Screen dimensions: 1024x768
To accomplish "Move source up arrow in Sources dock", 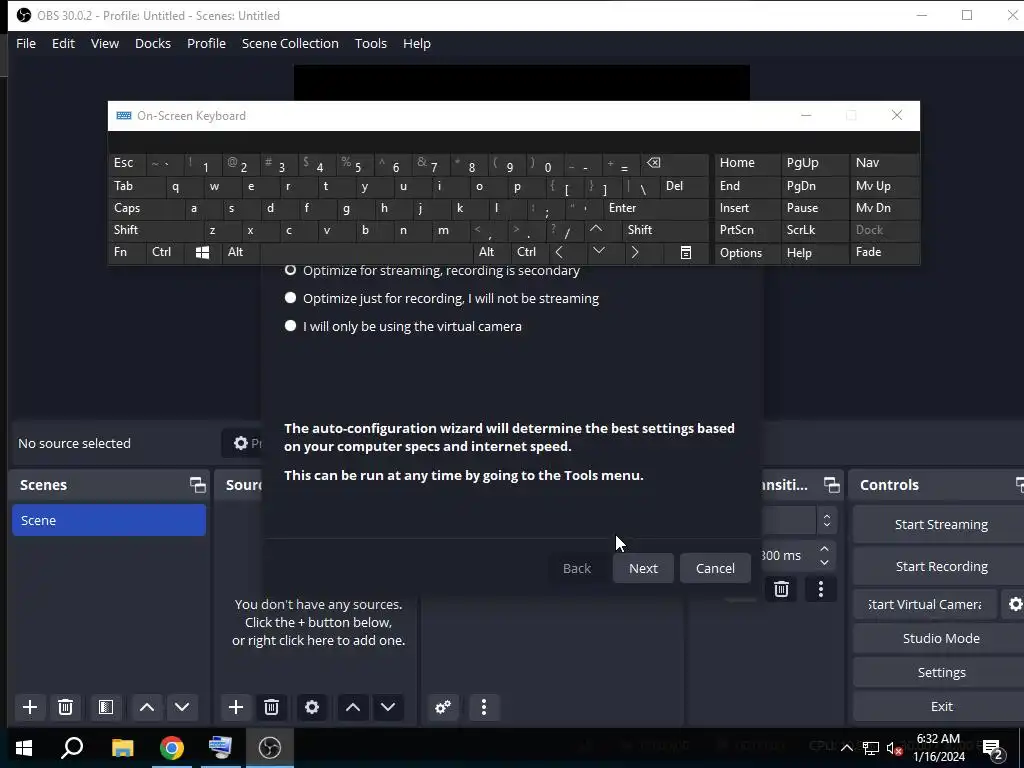I will (x=353, y=707).
